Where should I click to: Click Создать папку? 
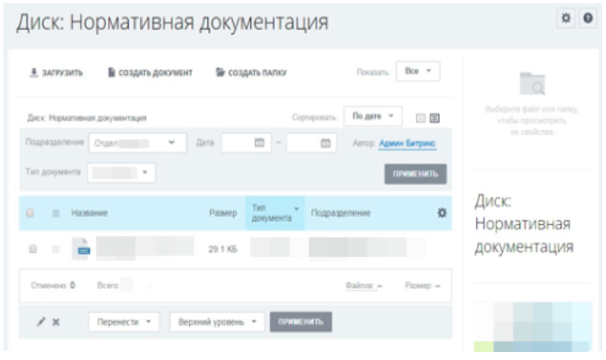(252, 73)
